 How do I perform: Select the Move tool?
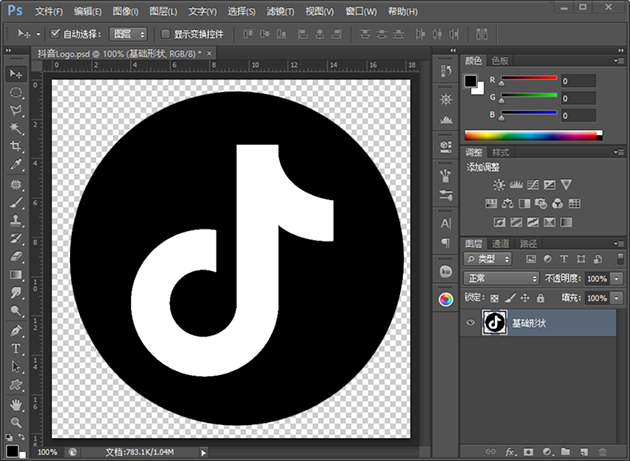pos(16,74)
